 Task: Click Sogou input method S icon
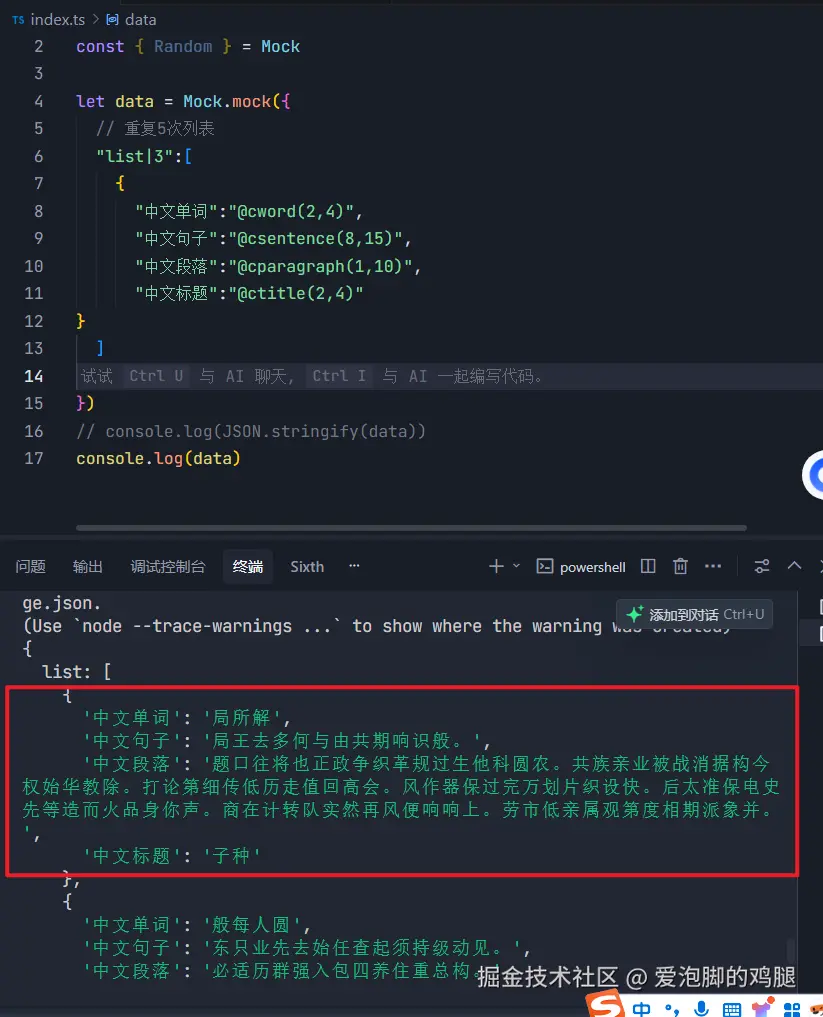pos(605,1004)
